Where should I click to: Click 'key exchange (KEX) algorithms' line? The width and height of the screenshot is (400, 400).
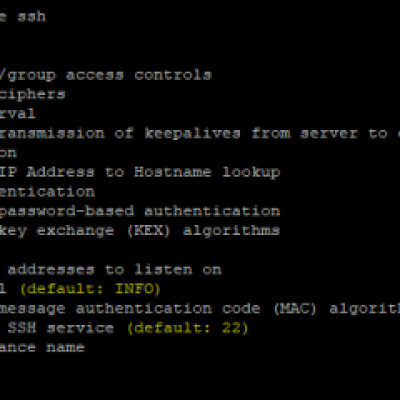pyautogui.click(x=140, y=231)
